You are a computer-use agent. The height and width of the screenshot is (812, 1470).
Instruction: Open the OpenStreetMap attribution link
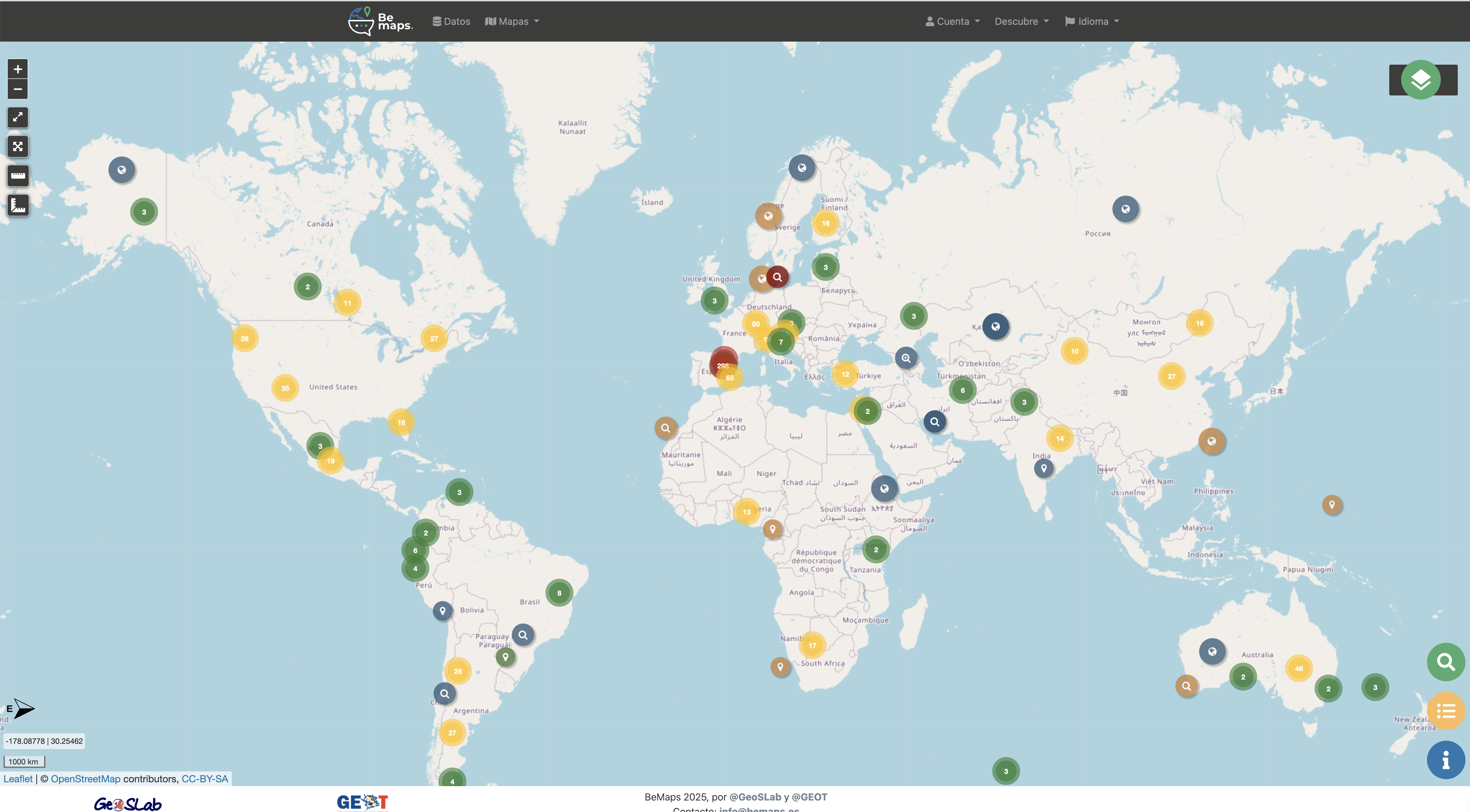(86, 779)
